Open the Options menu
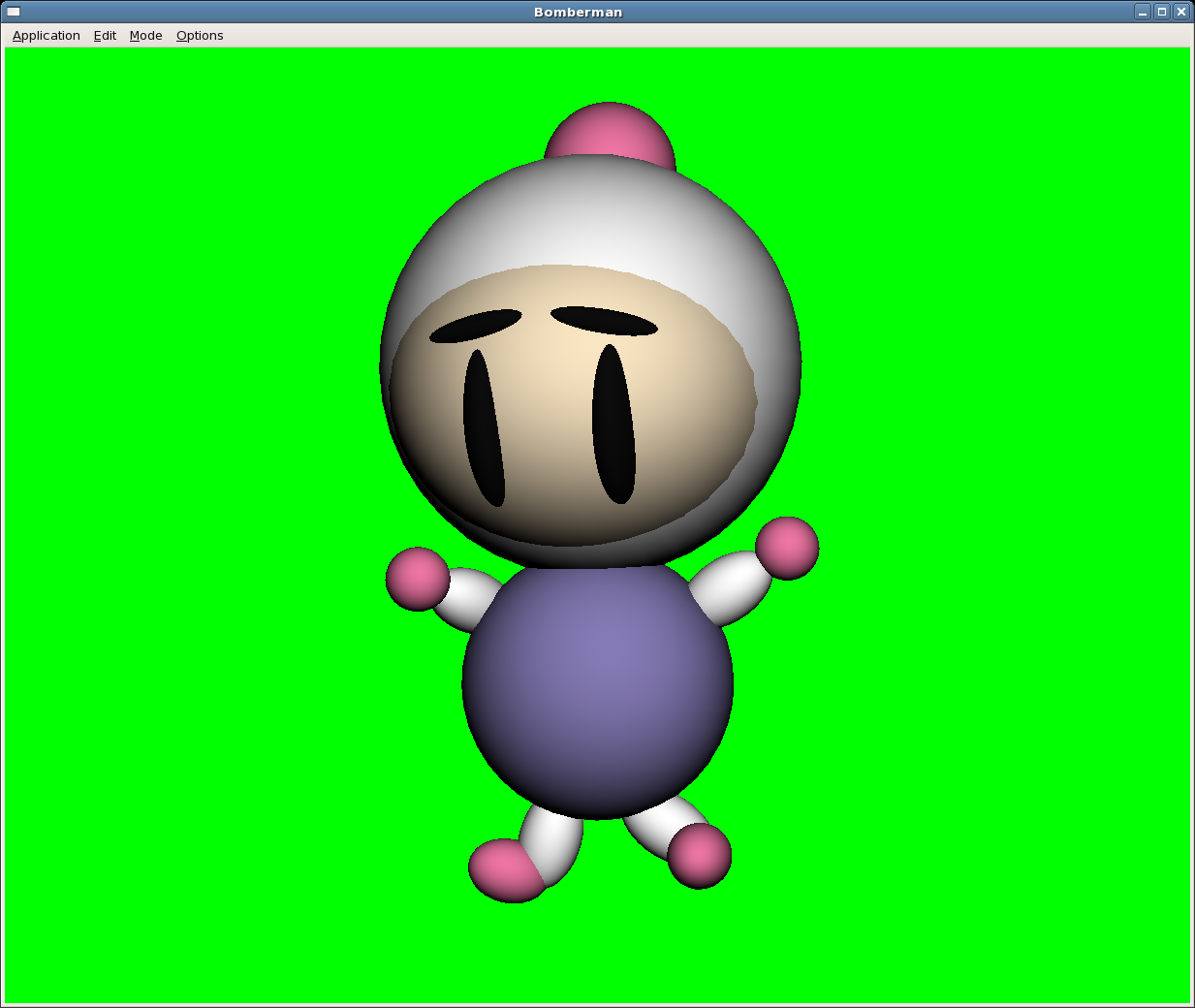The width and height of the screenshot is (1195, 1008). (200, 36)
